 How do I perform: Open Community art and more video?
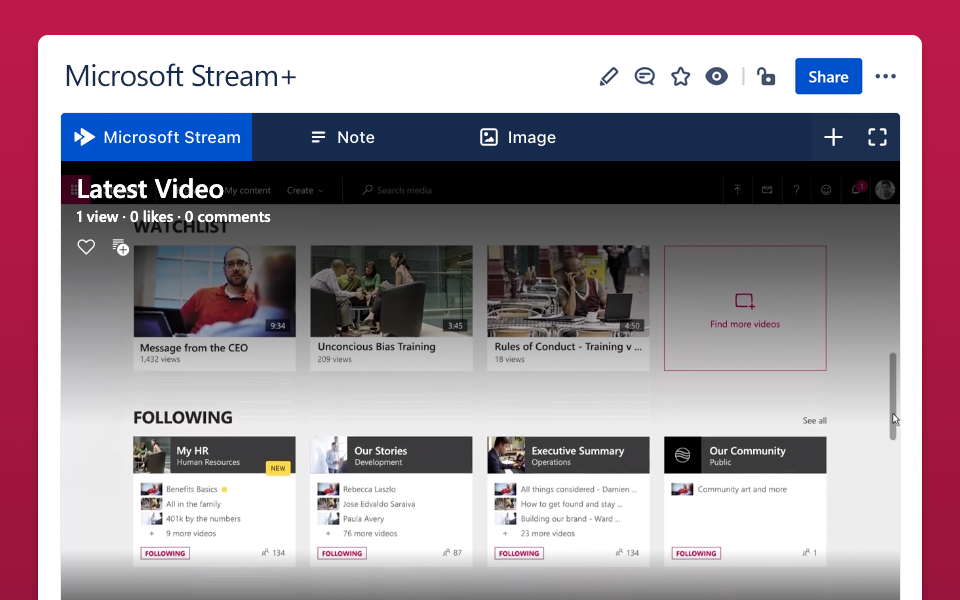tap(742, 489)
